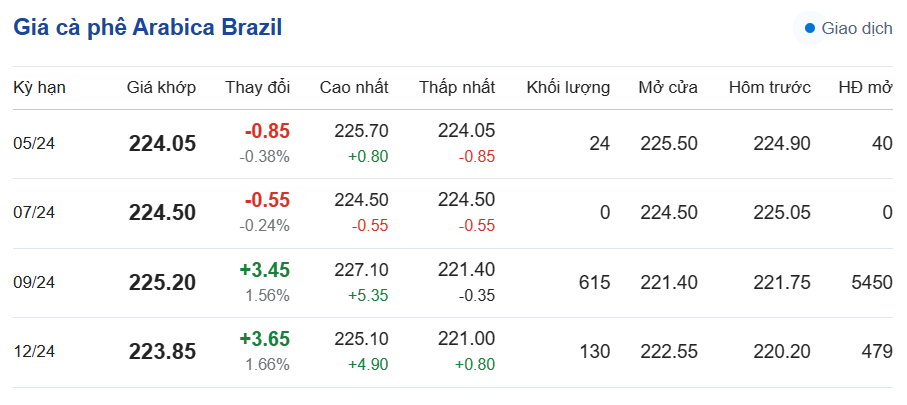This screenshot has width=907, height=405.
Task: Click the Thay đổi column header
Action: (257, 87)
